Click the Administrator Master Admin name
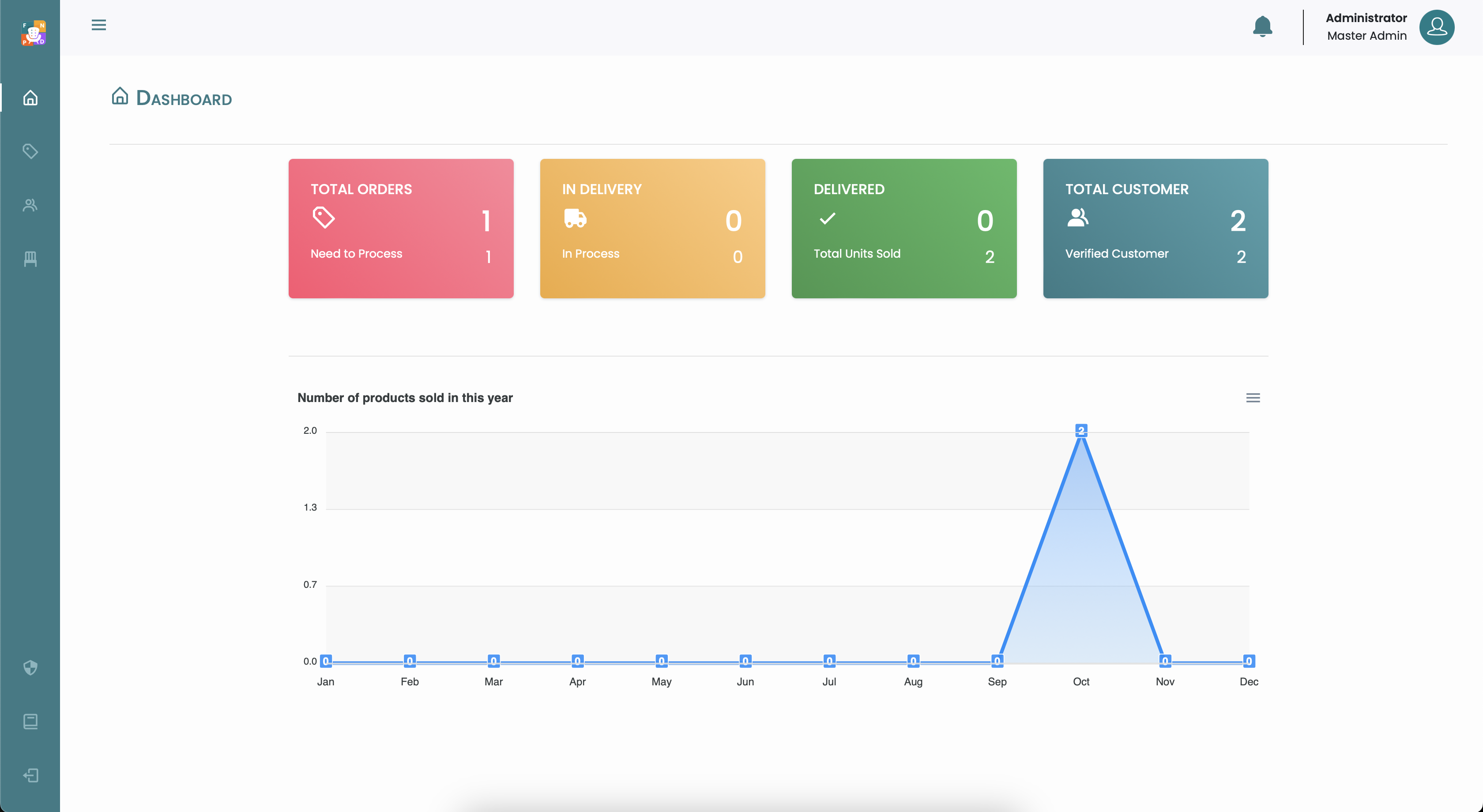The height and width of the screenshot is (812, 1483). (x=1366, y=27)
